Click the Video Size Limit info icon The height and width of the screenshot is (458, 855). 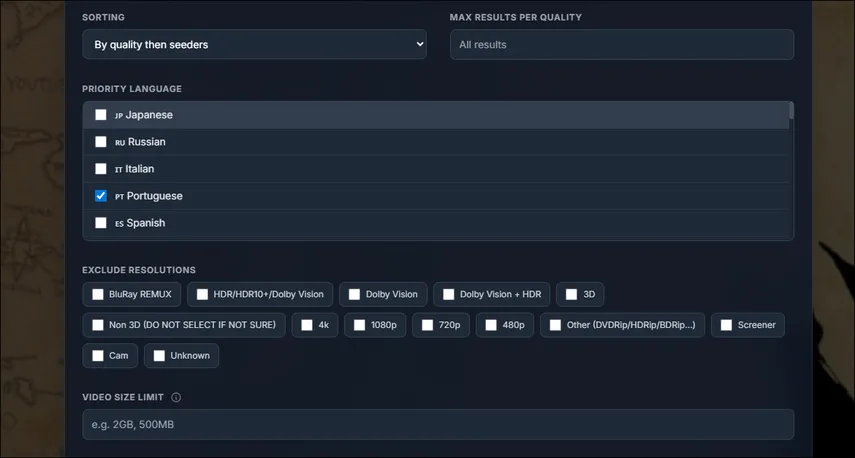click(176, 397)
